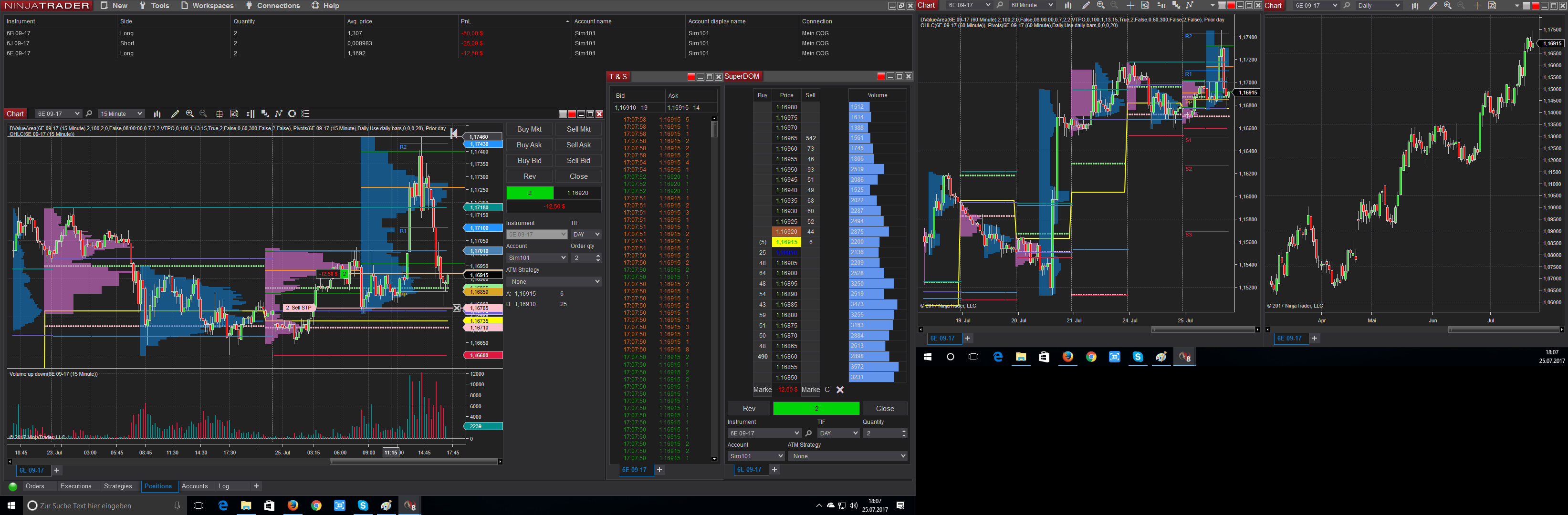Viewport: 1568px width, 515px height.
Task: Zoom out on the 15 Minute chart
Action: [204, 113]
